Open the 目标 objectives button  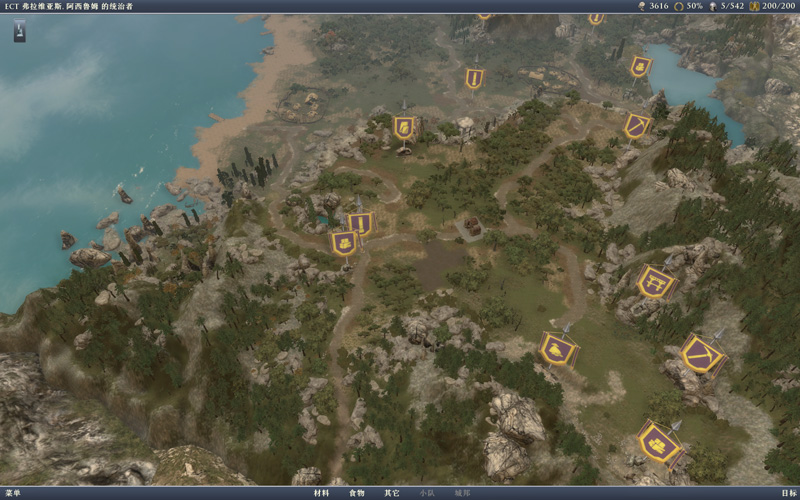pyautogui.click(x=788, y=493)
